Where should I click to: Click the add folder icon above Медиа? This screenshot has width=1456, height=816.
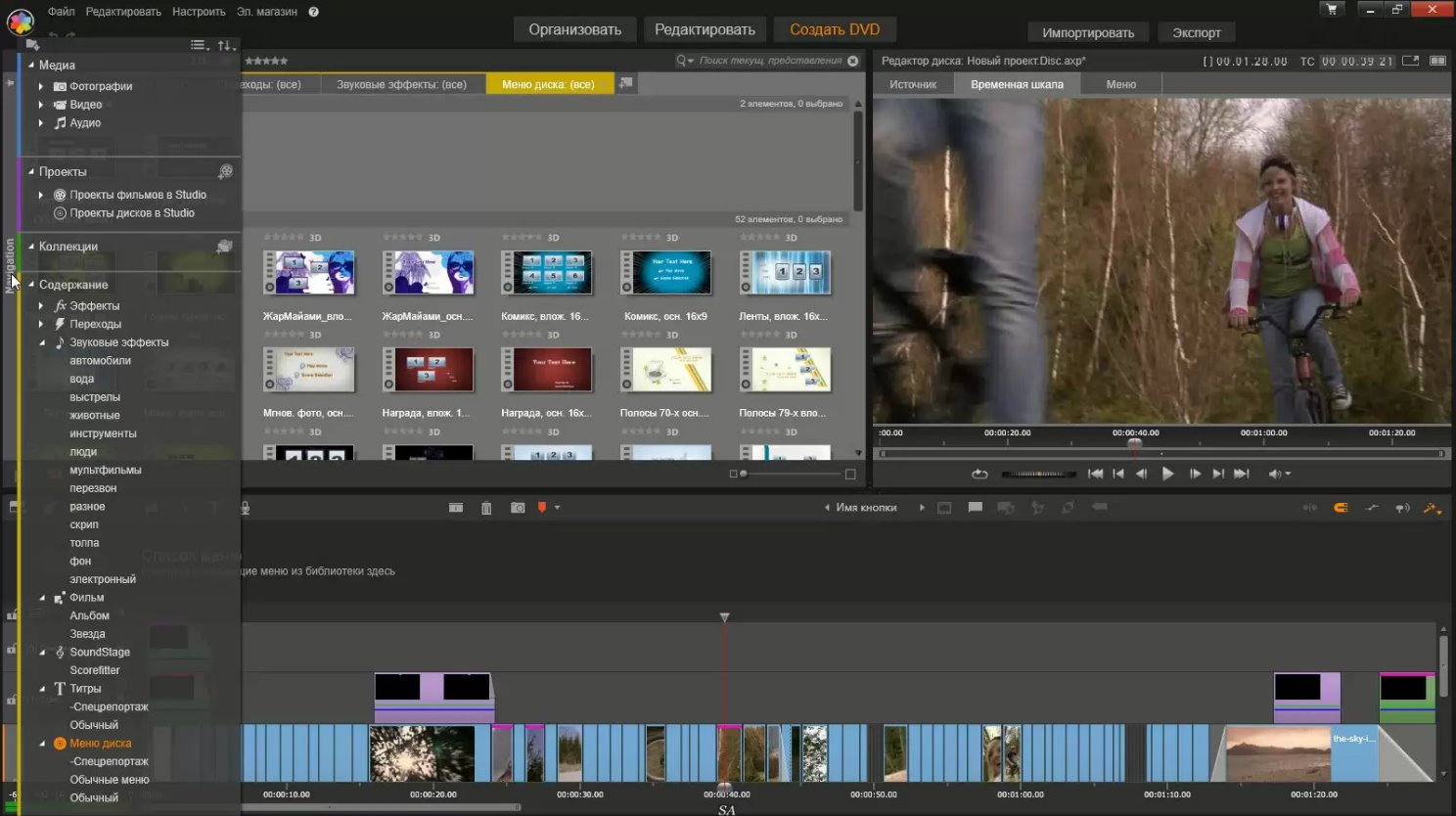click(x=32, y=45)
